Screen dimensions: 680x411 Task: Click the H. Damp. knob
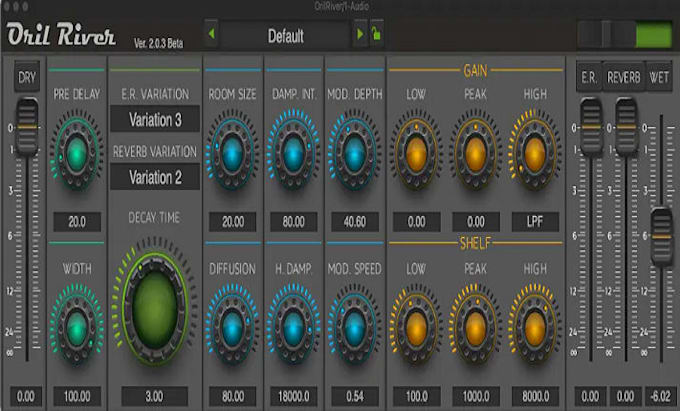(294, 327)
